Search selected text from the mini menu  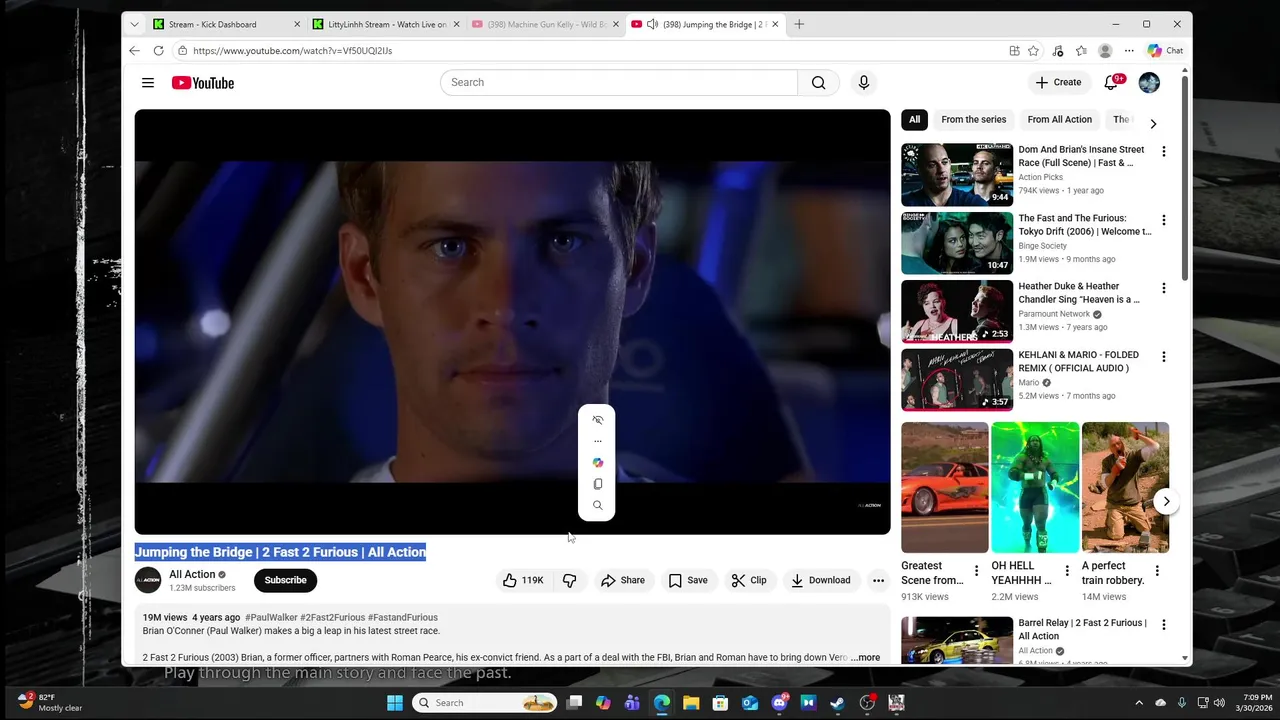597,506
